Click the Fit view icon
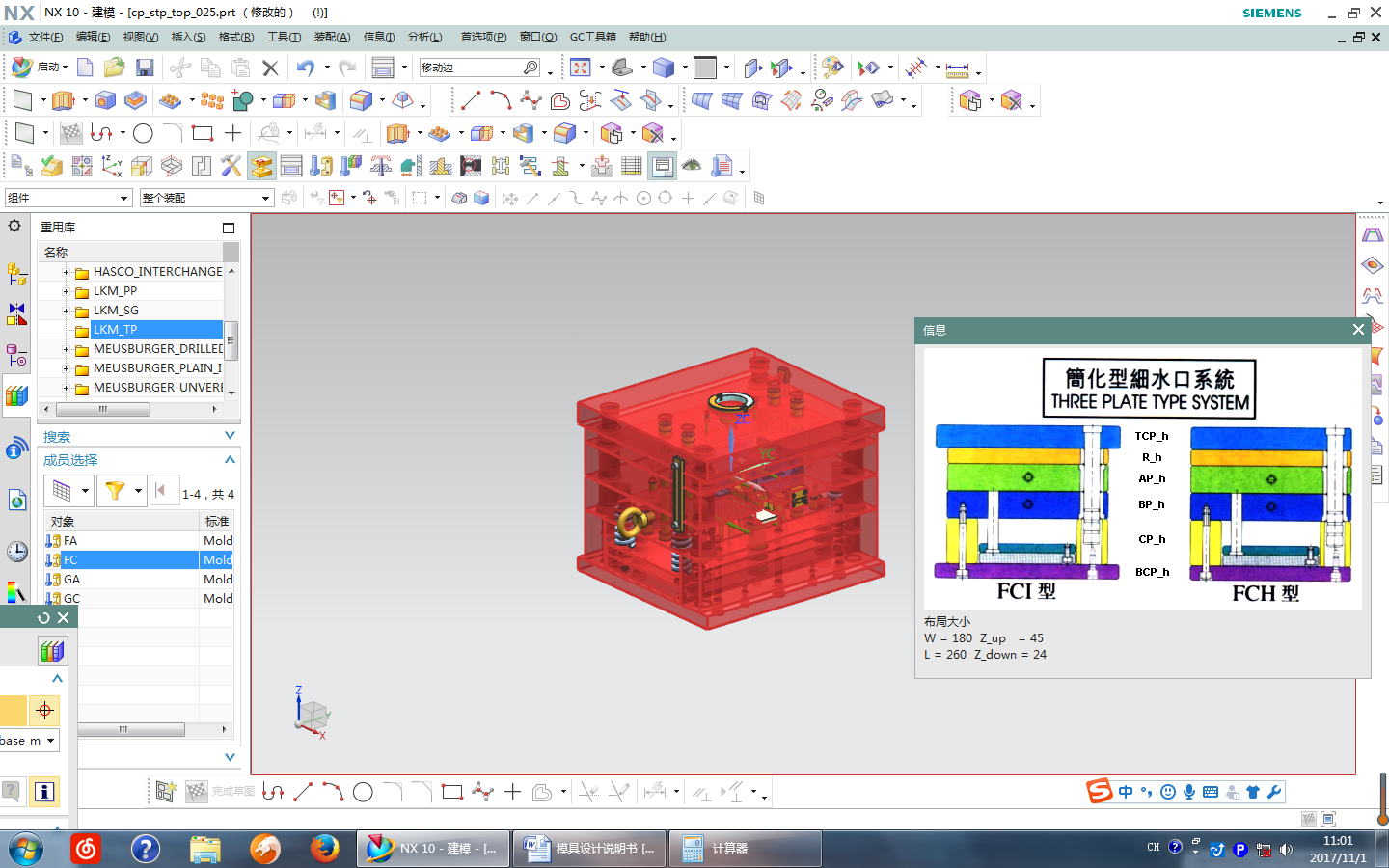This screenshot has height=868, width=1389. click(x=581, y=68)
